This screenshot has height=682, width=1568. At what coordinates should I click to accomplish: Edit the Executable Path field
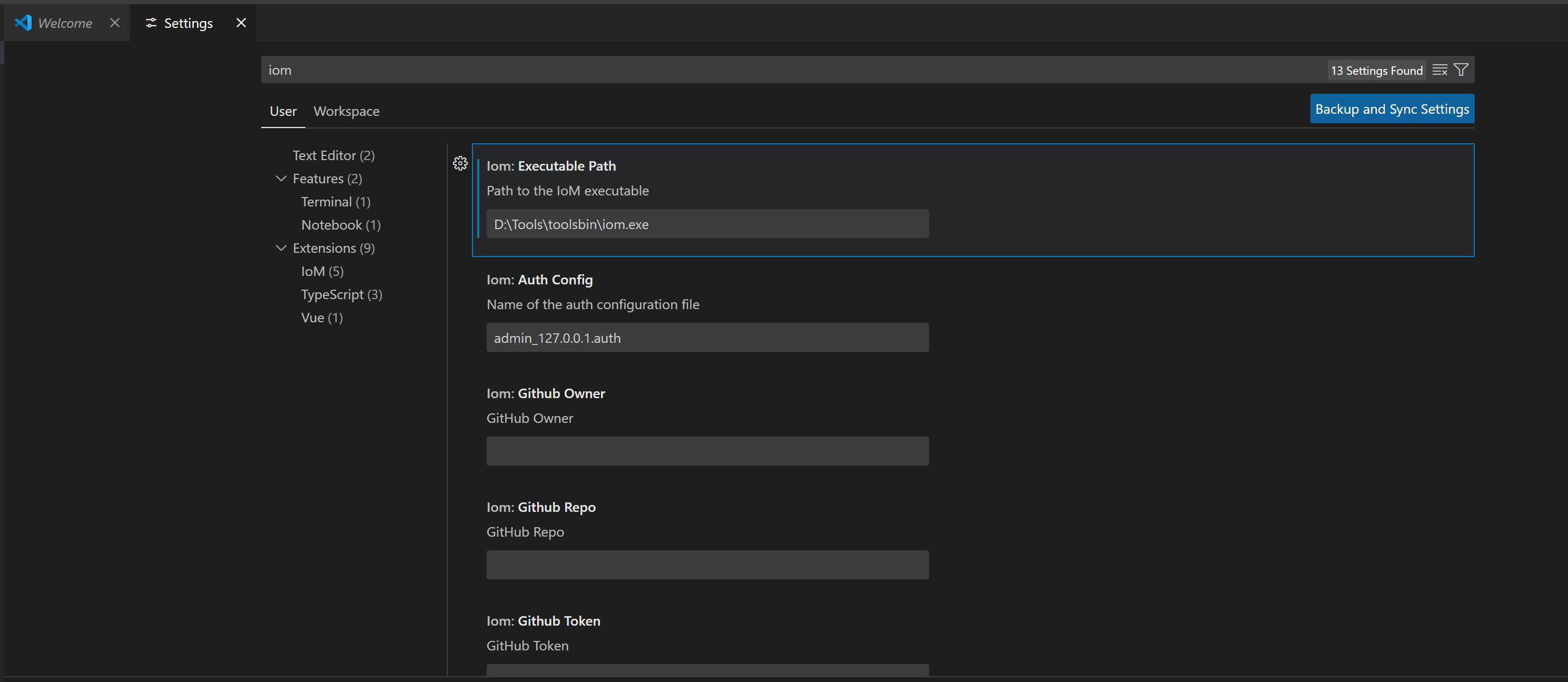[707, 224]
